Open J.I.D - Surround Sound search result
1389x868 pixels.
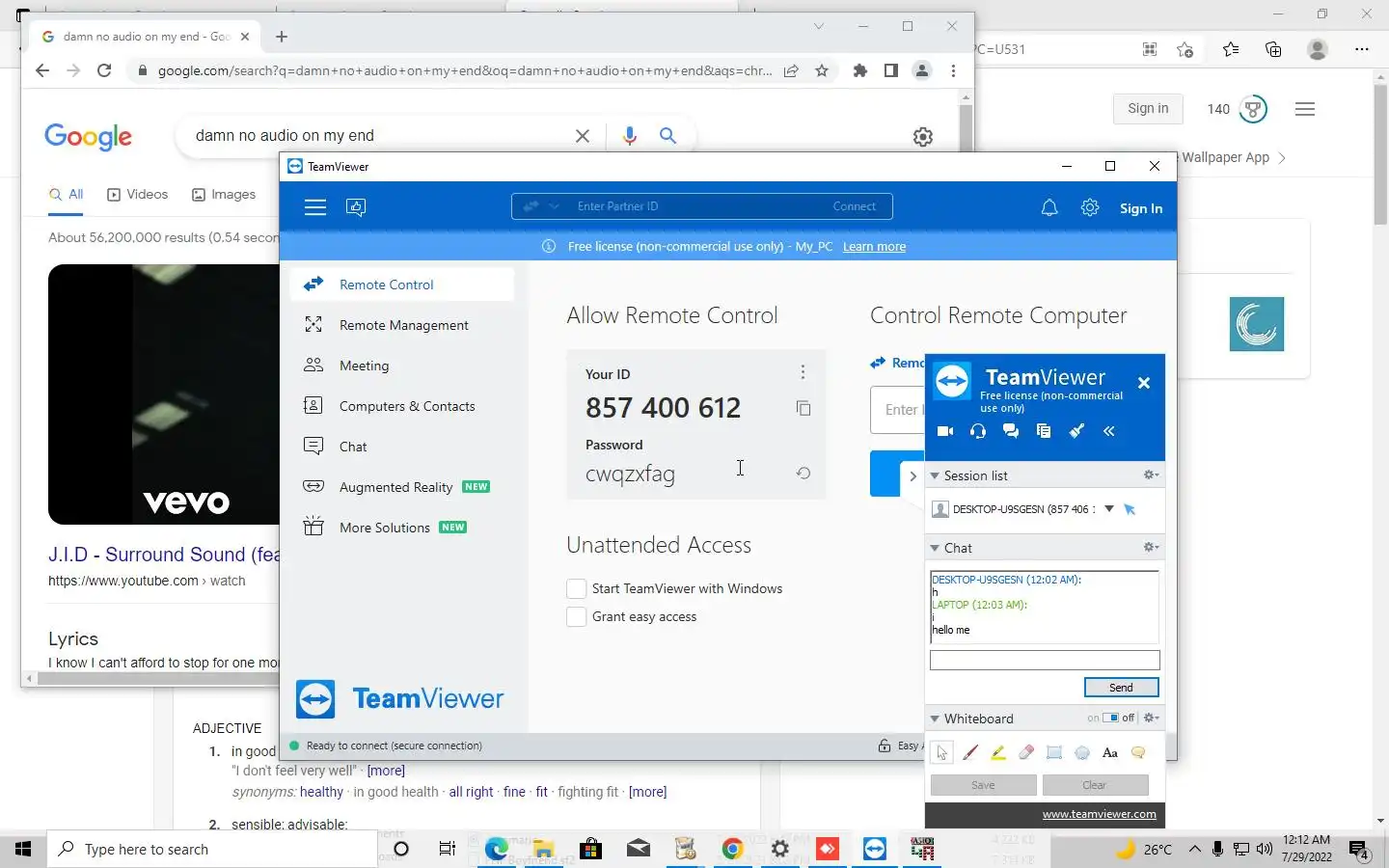[x=164, y=555]
